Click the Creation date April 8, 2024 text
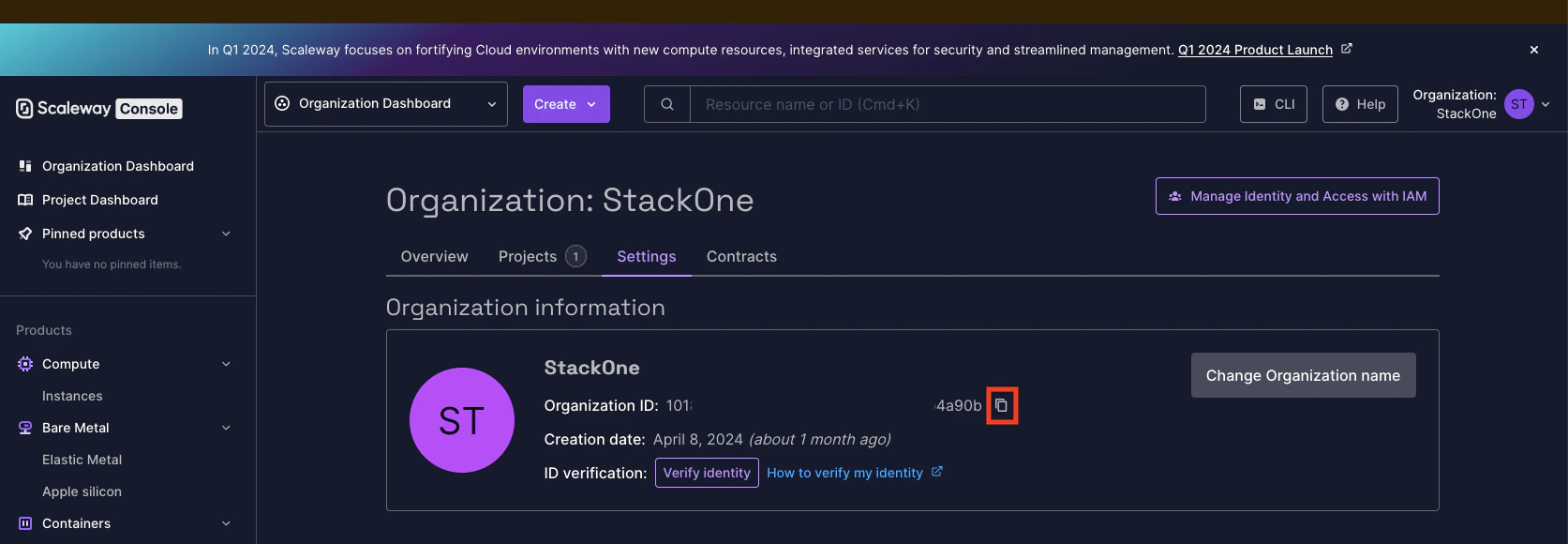 (717, 439)
